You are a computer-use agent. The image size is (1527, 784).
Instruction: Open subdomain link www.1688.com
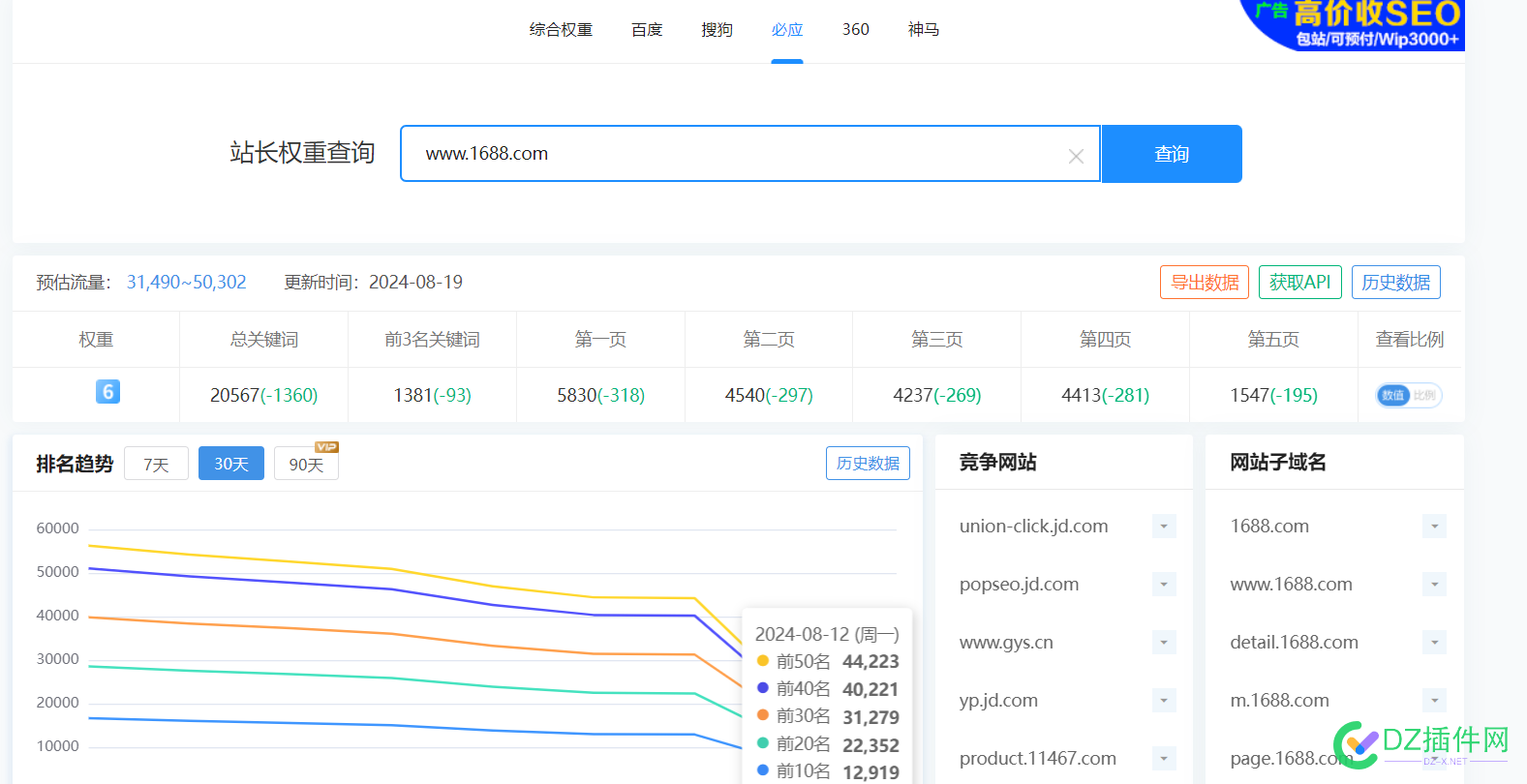(x=1291, y=585)
